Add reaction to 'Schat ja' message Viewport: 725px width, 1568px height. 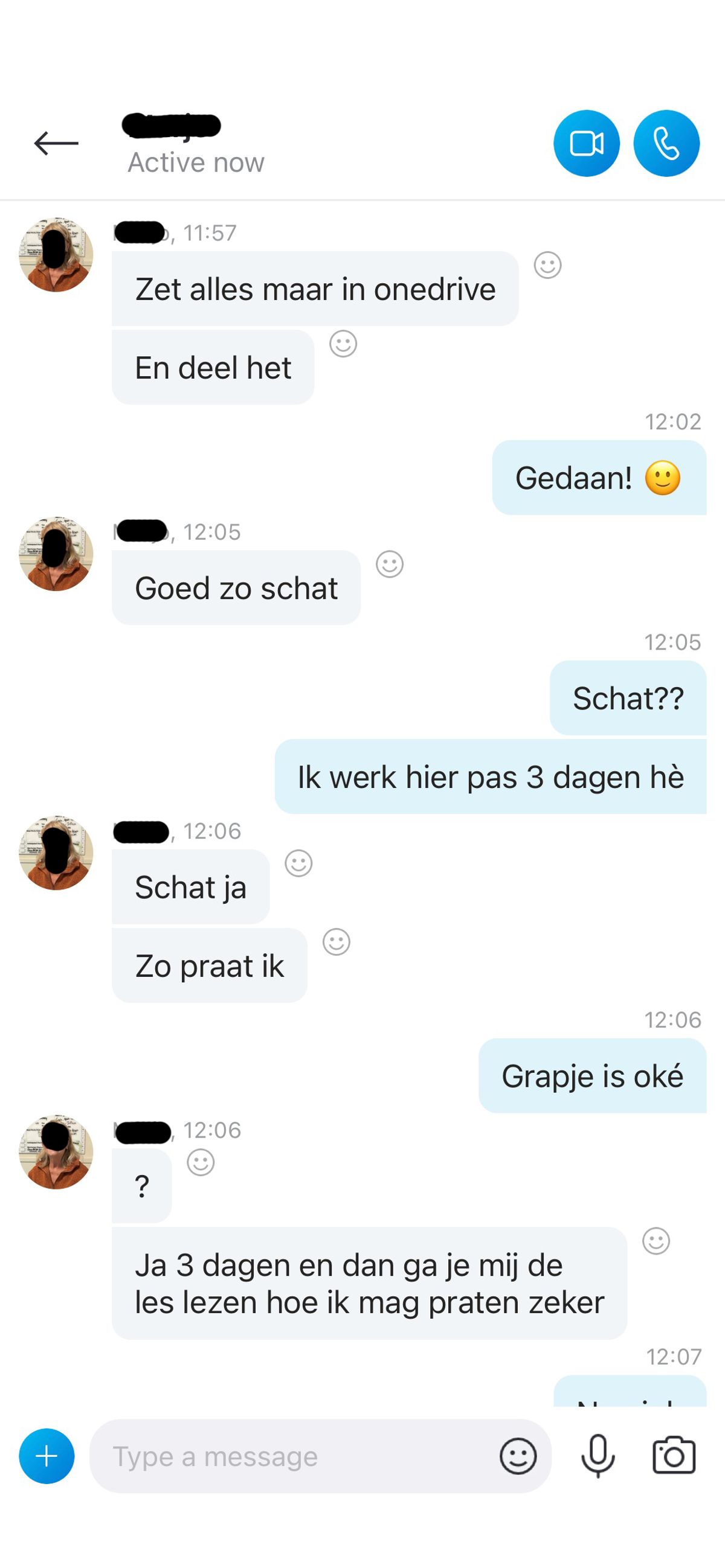tap(298, 863)
